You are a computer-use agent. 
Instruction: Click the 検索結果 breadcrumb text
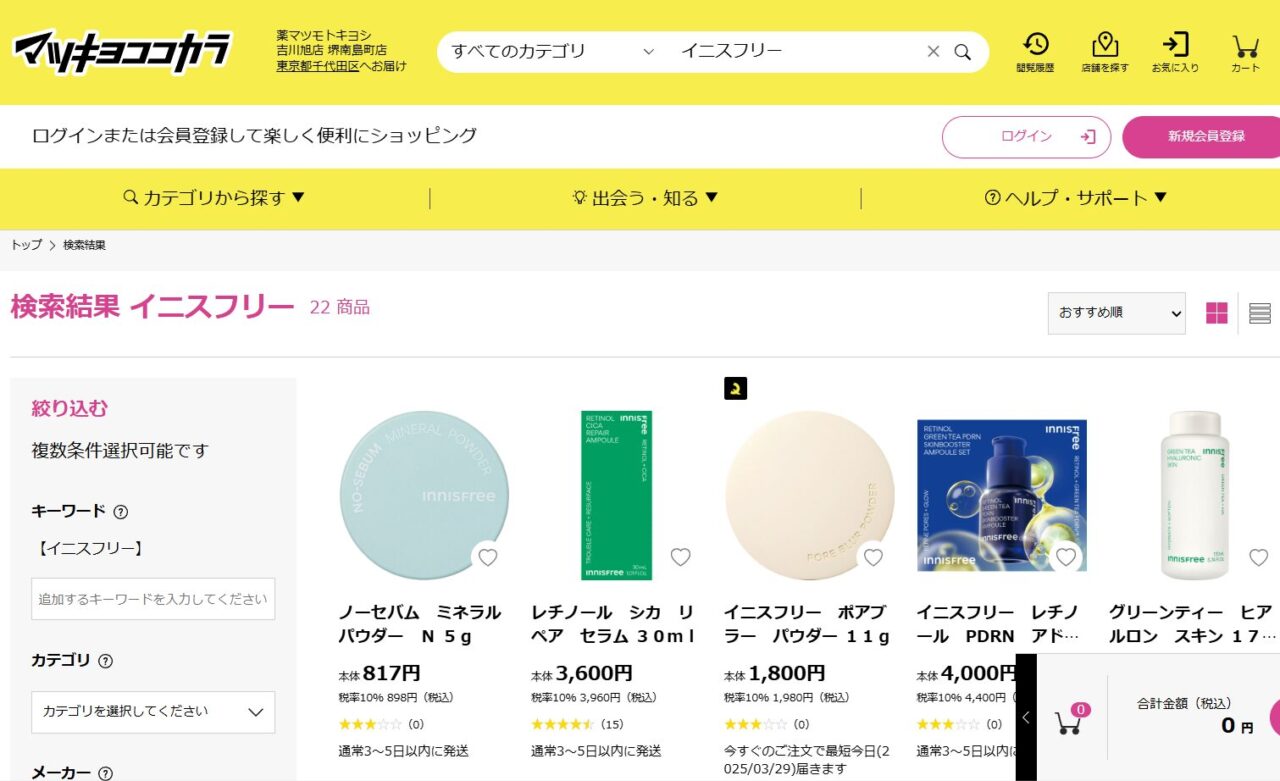click(x=84, y=245)
